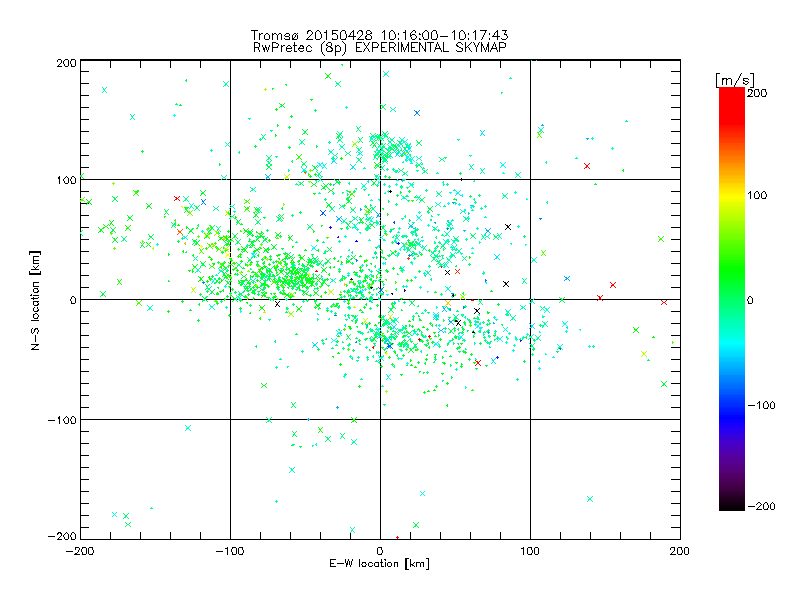The height and width of the screenshot is (600, 800).
Task: Click the x-axis tick label '-200'
Action: coord(80,551)
